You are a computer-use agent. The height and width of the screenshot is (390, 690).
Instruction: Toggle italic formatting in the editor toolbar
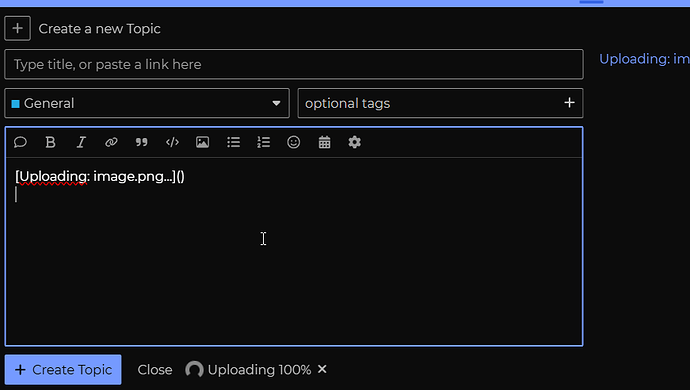point(81,142)
